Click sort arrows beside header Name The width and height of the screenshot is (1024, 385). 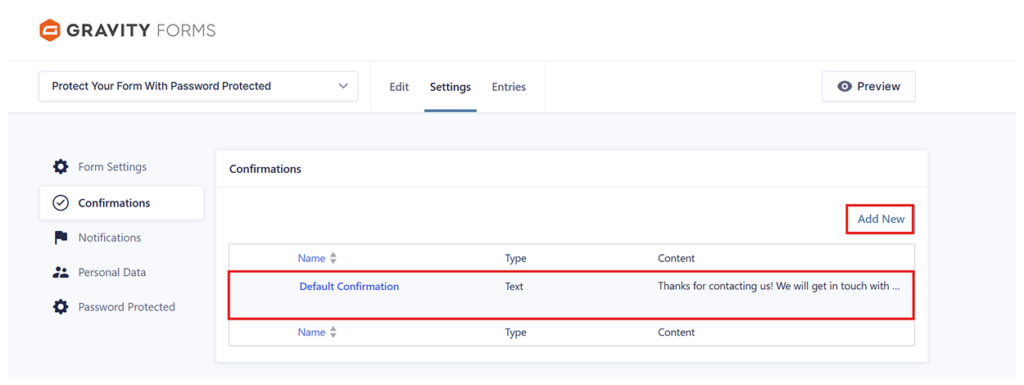333,258
